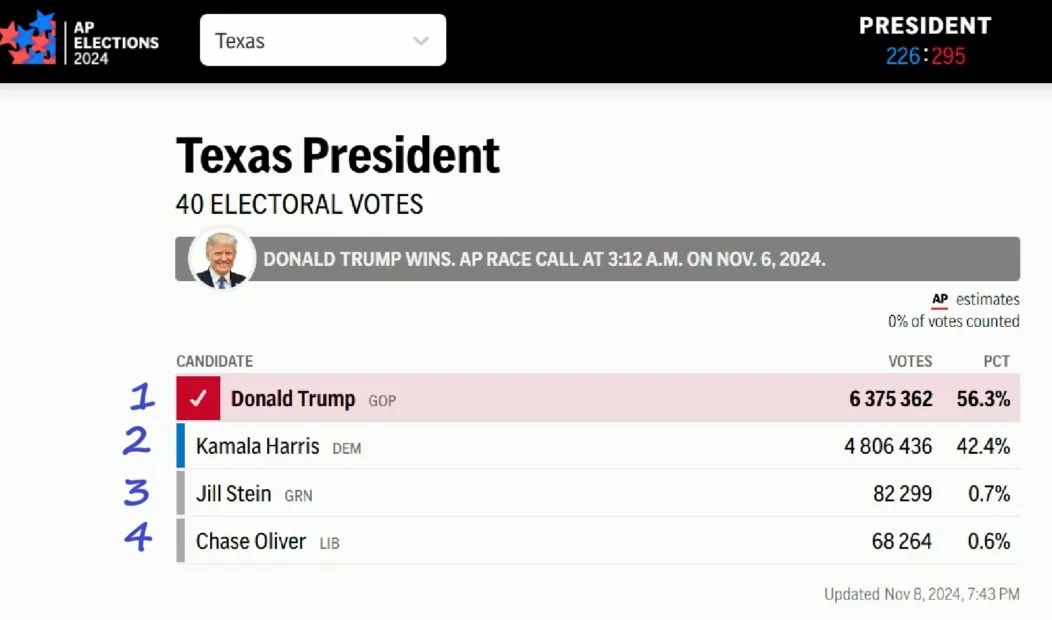Click the blue DEM party color bar
1052x620 pixels.
coord(180,446)
